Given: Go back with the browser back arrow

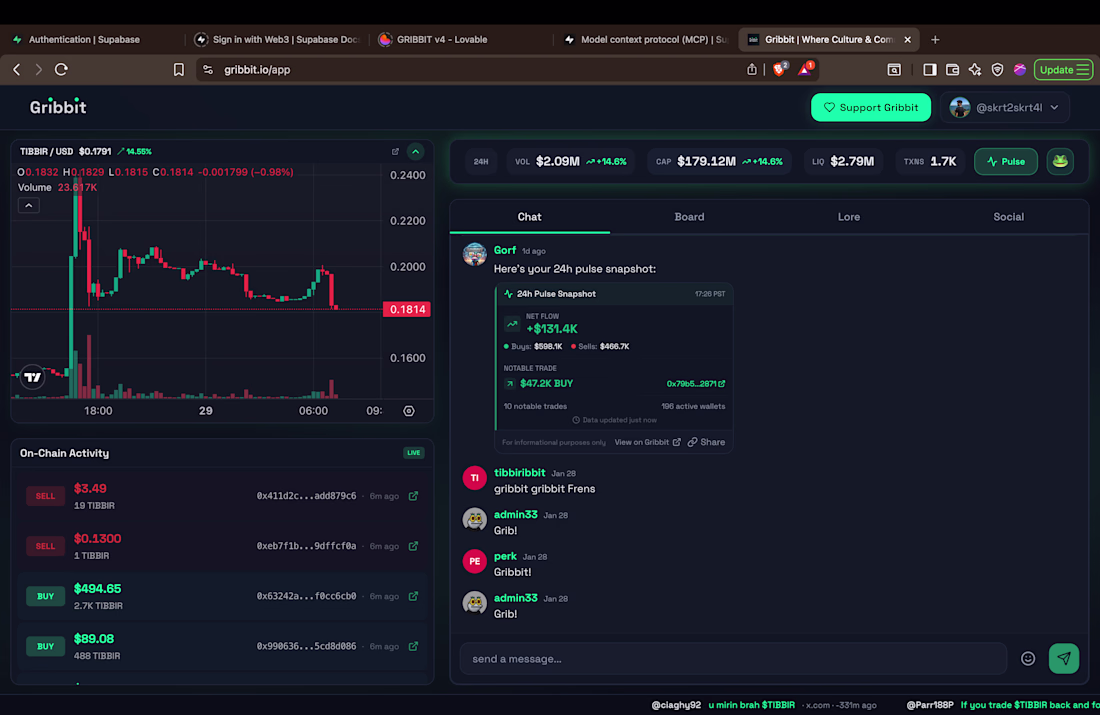Looking at the screenshot, I should point(17,69).
